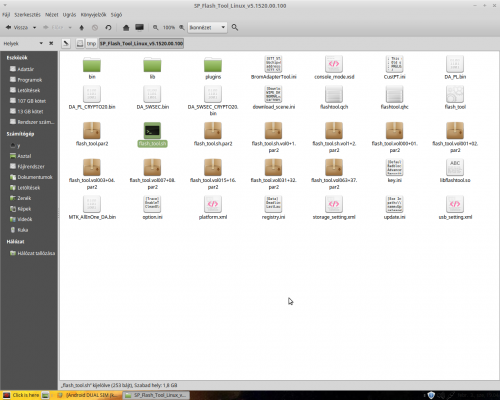The image size is (500, 400).
Task: Go up one folder with the up arrow
Action: (x=82, y=27)
